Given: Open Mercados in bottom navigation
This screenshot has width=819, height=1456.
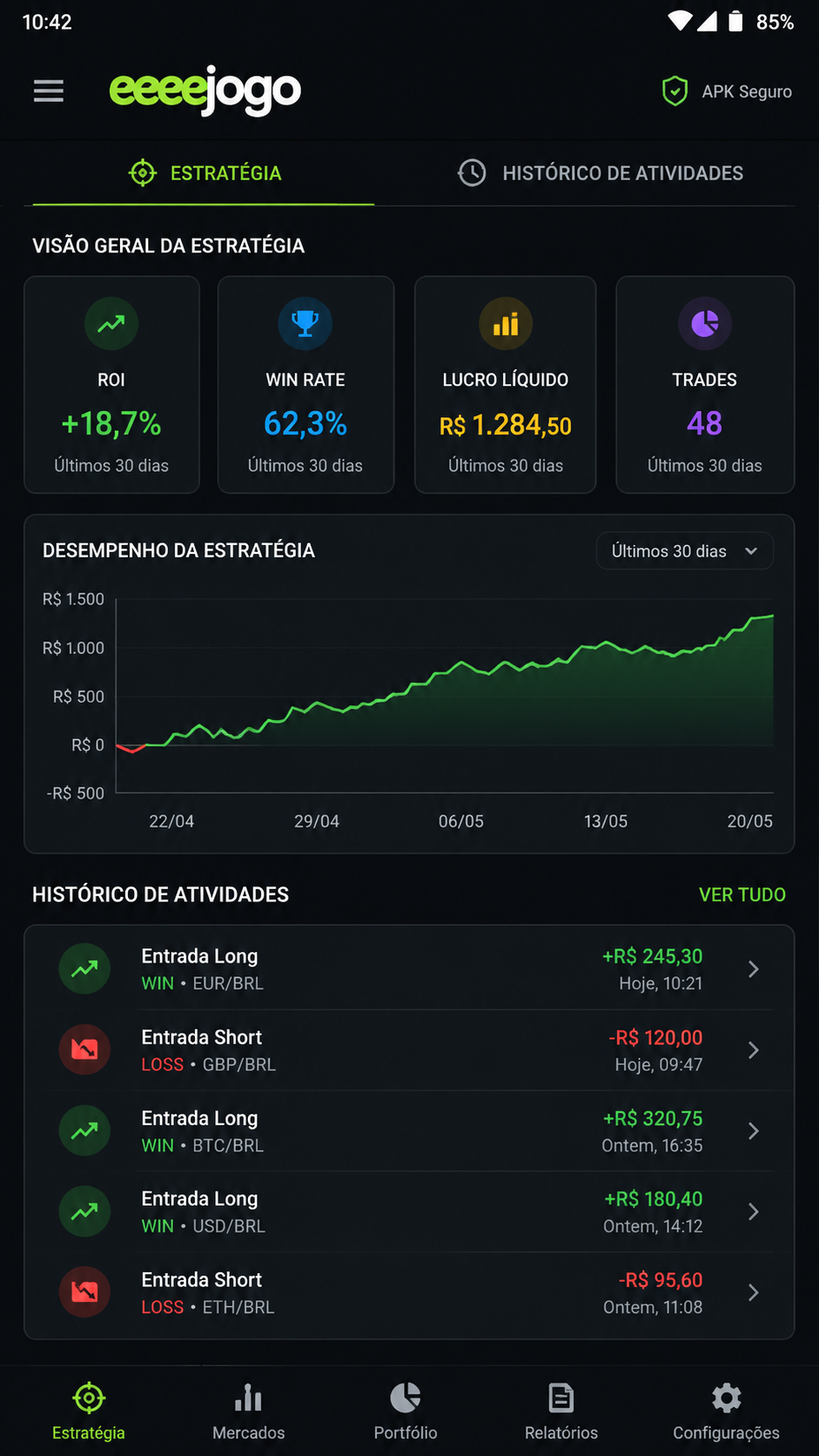Looking at the screenshot, I should [248, 1412].
